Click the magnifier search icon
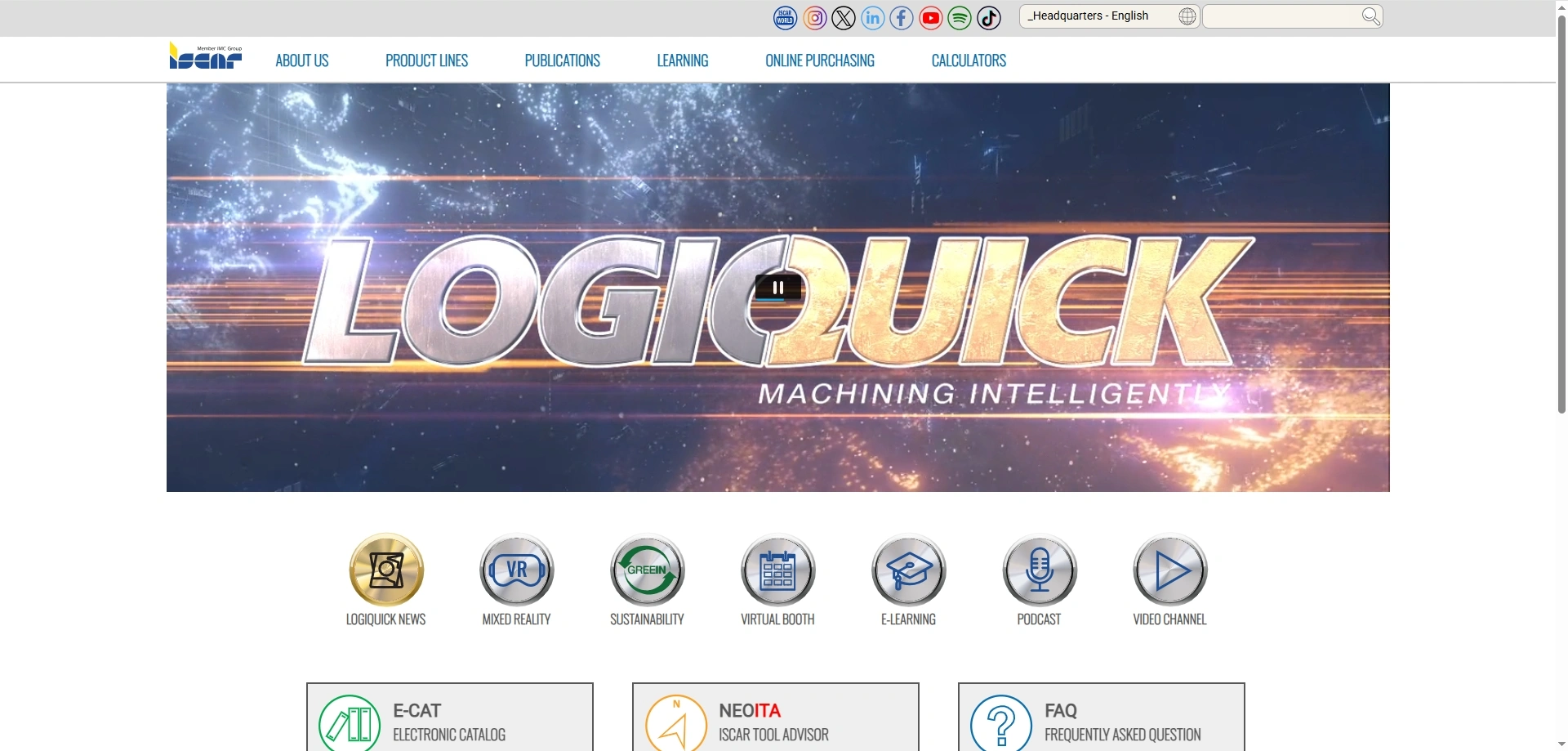1568x751 pixels. 1371,16
